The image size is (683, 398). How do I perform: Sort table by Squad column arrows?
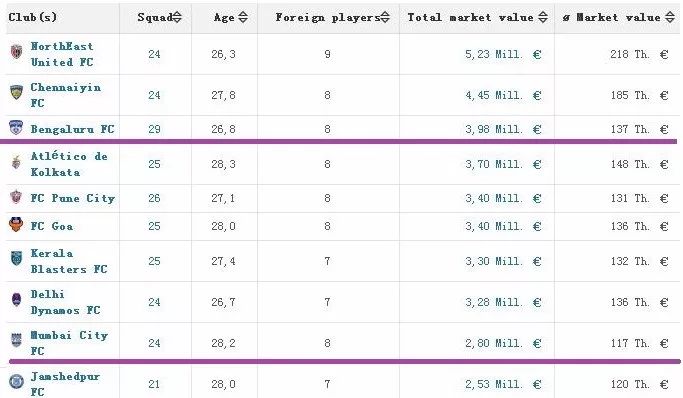coord(177,17)
